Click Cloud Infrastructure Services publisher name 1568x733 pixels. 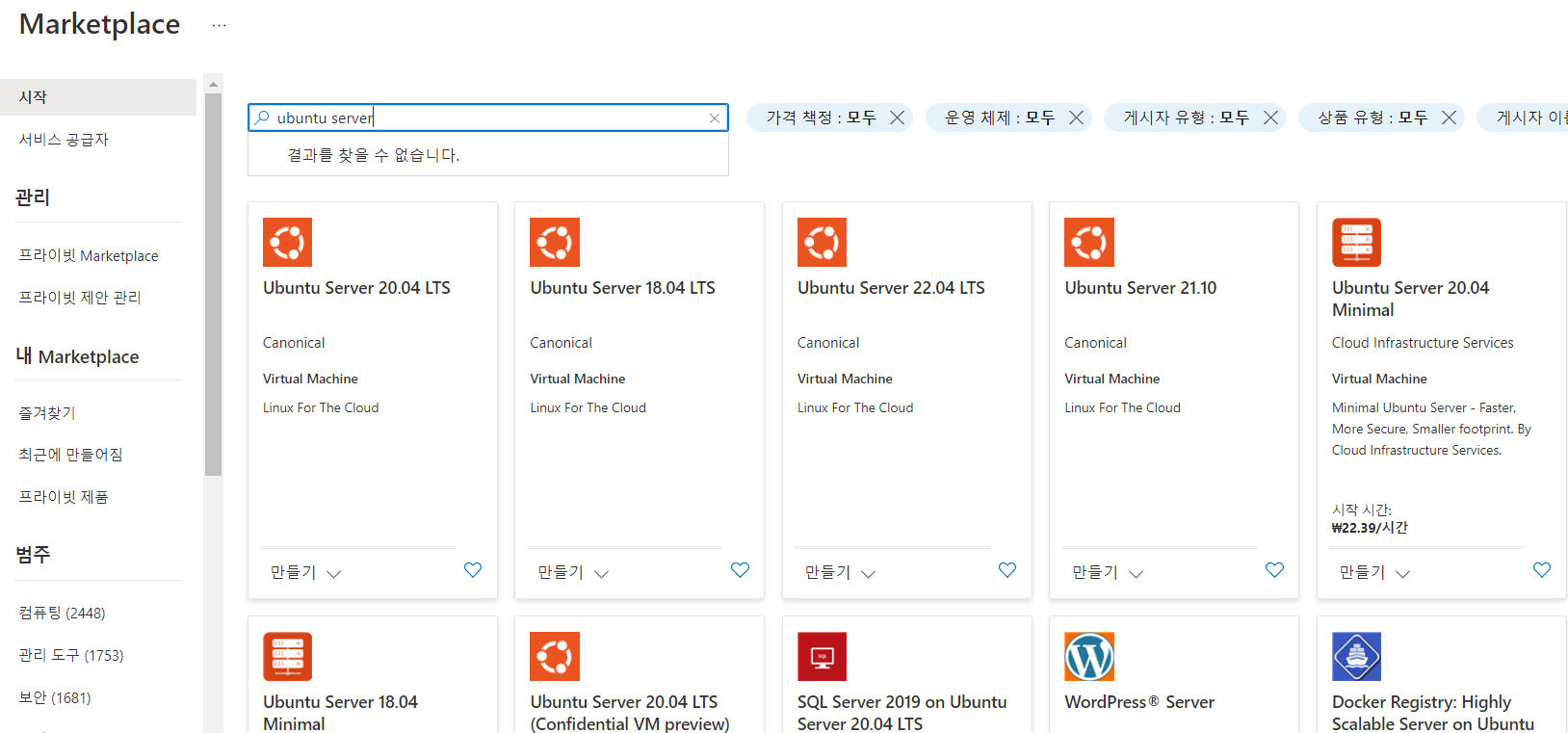1423,343
